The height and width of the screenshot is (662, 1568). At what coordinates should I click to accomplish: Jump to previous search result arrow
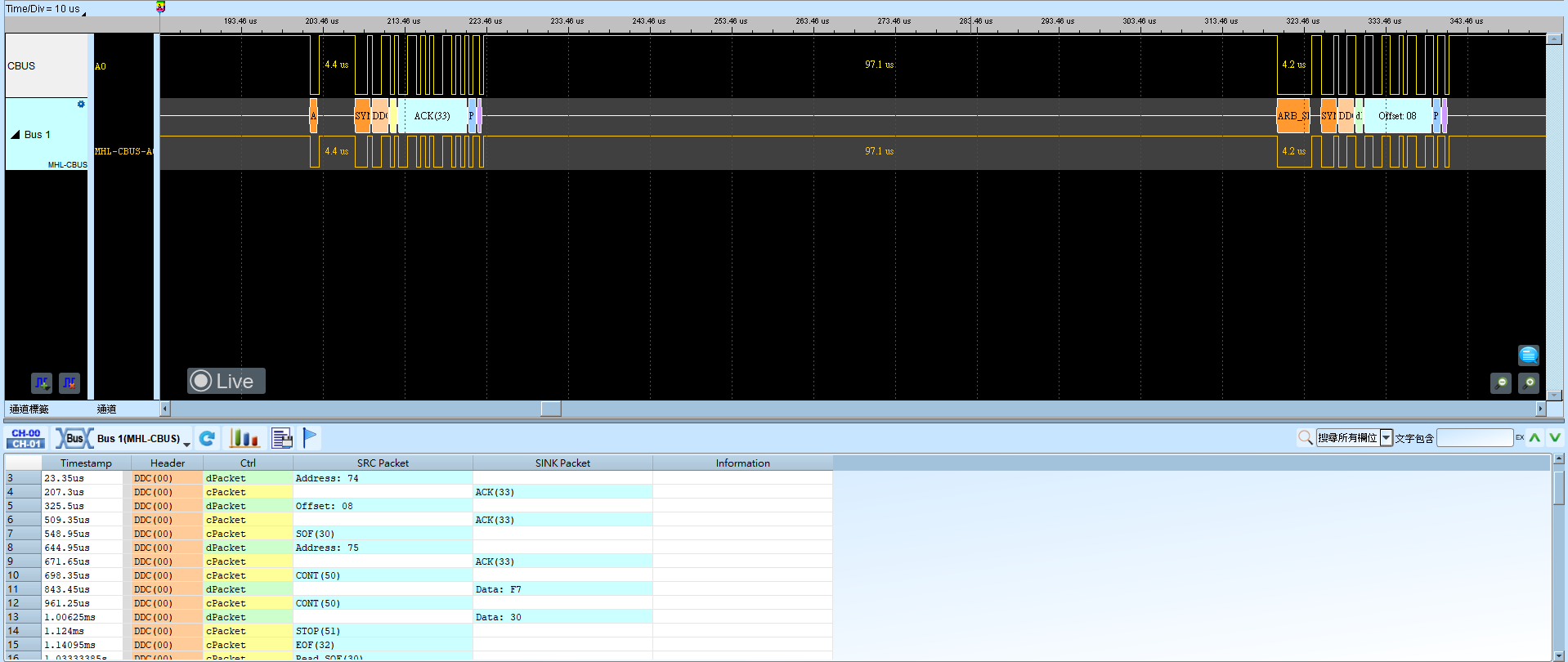click(1534, 438)
